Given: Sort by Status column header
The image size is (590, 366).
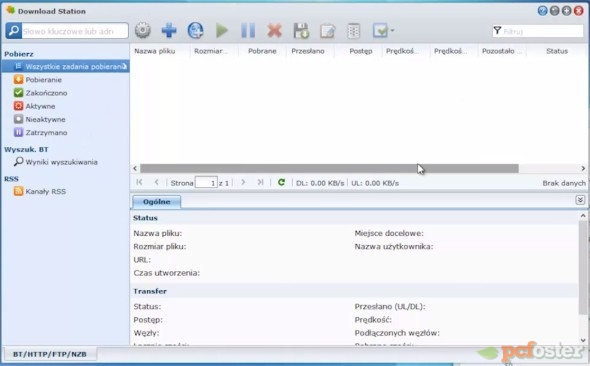Looking at the screenshot, I should (557, 51).
